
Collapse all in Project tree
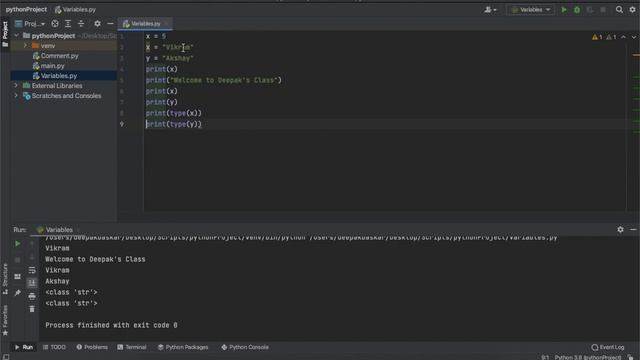[81, 24]
